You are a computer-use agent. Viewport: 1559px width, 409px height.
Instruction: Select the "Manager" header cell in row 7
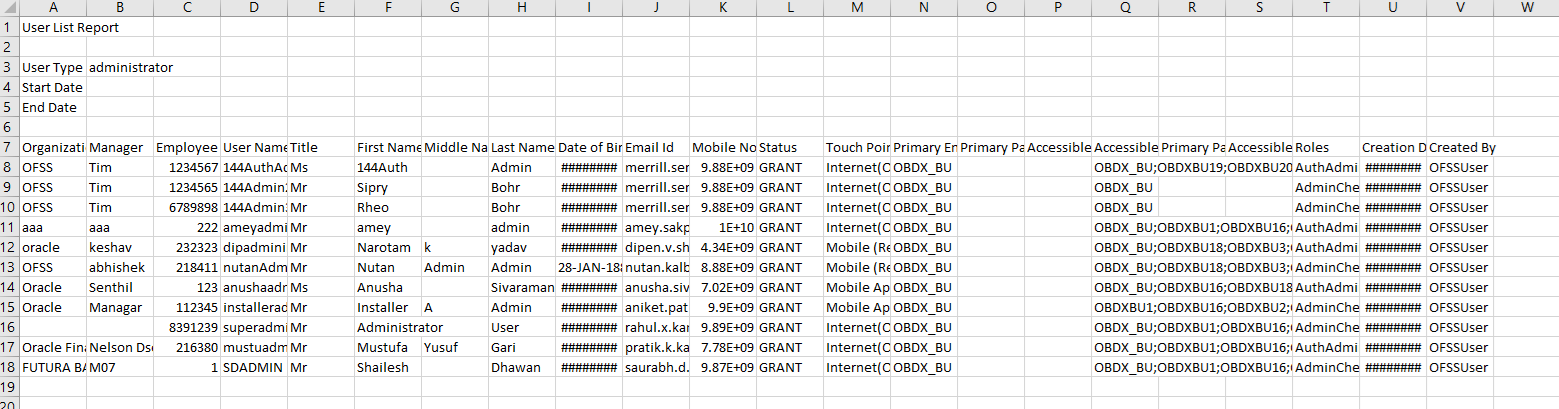pos(119,147)
